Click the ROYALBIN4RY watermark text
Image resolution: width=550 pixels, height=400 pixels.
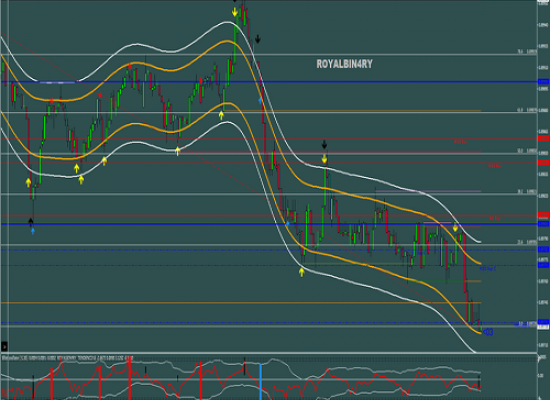pyautogui.click(x=344, y=64)
